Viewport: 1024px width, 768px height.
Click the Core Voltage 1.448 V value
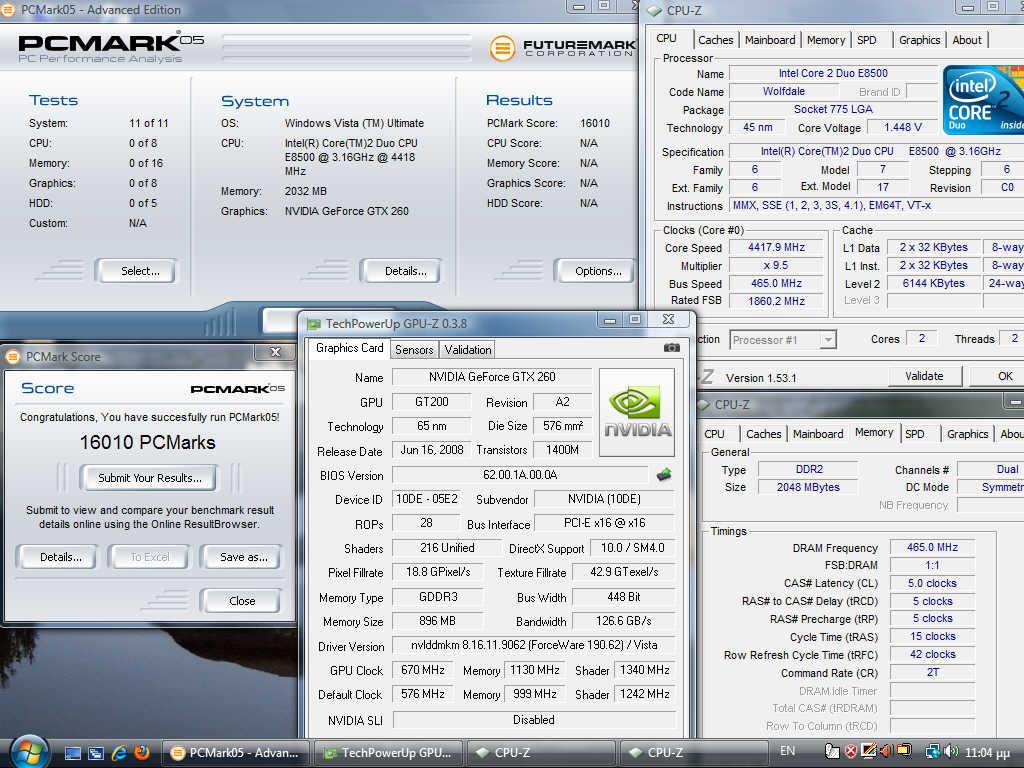click(x=902, y=127)
